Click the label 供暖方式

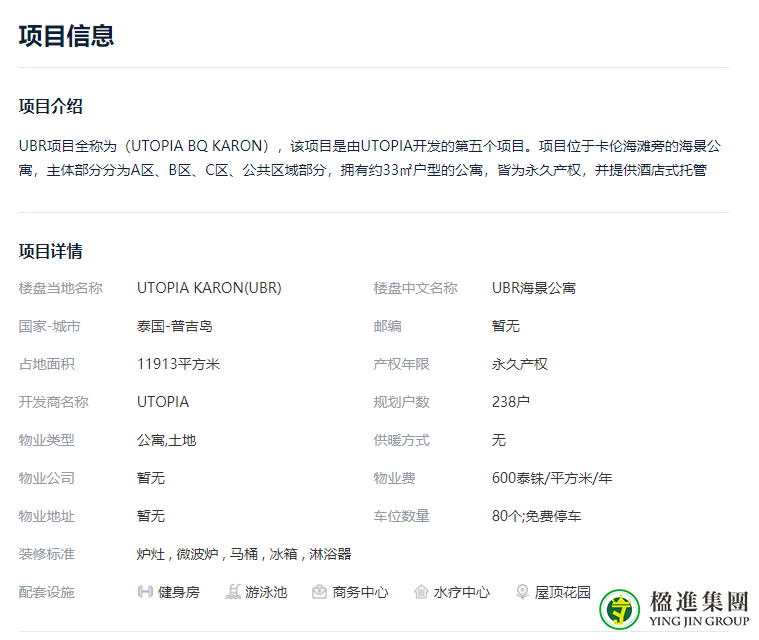pyautogui.click(x=401, y=440)
